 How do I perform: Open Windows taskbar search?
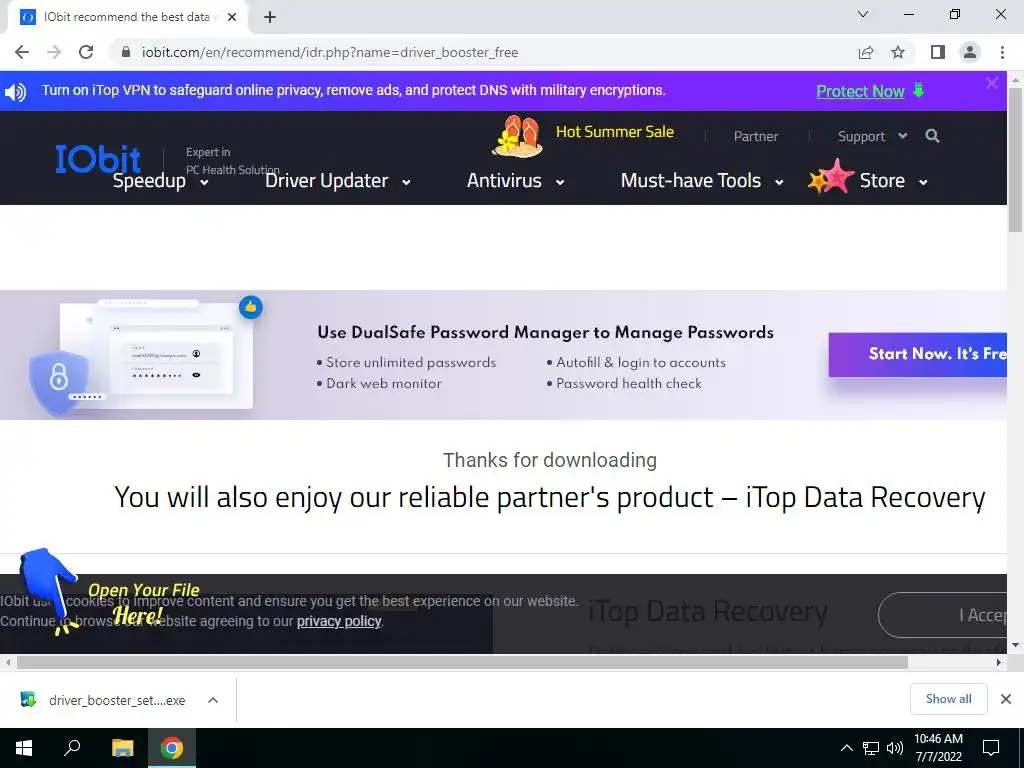coord(72,748)
